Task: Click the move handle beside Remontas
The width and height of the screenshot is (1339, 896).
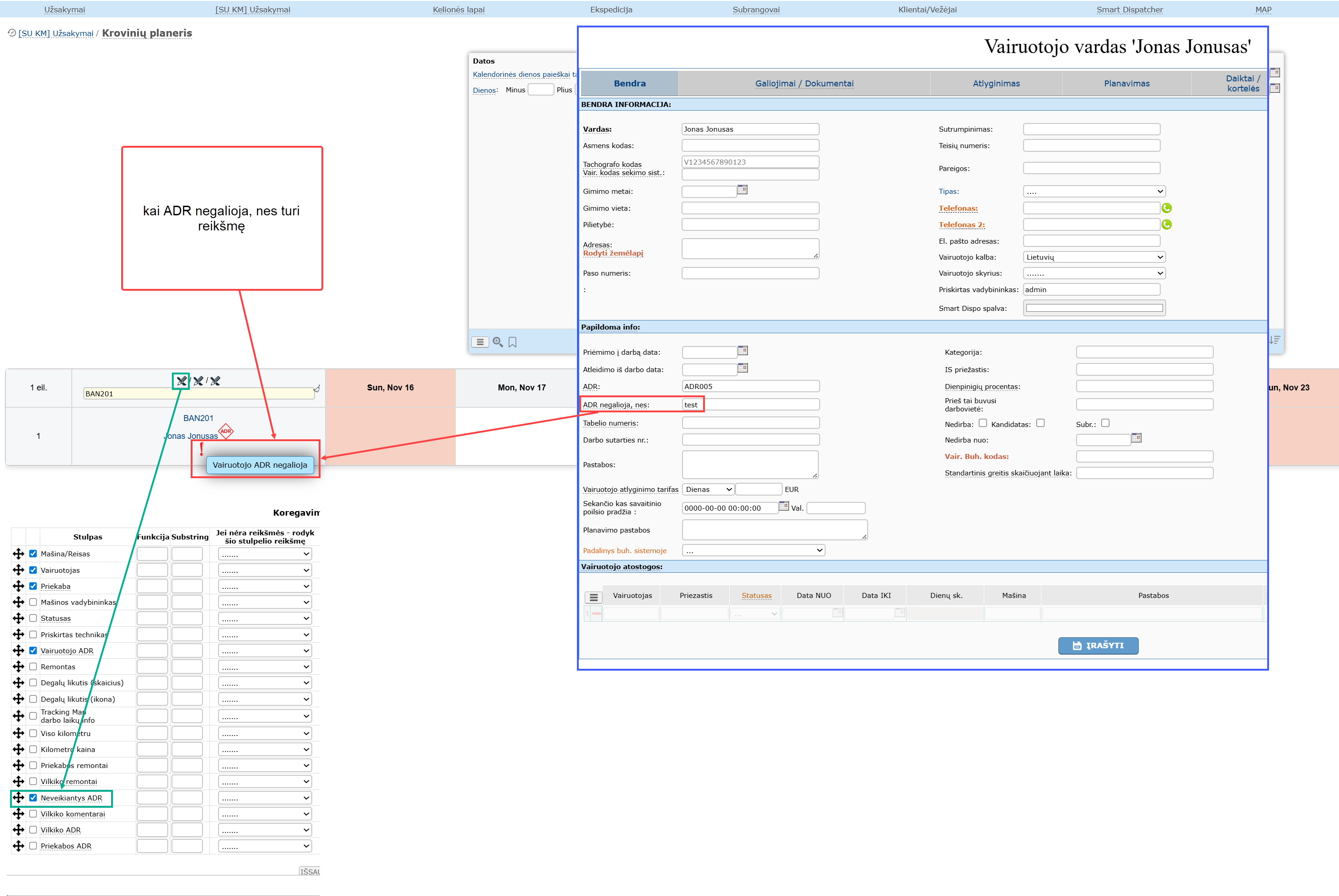Action: point(18,667)
